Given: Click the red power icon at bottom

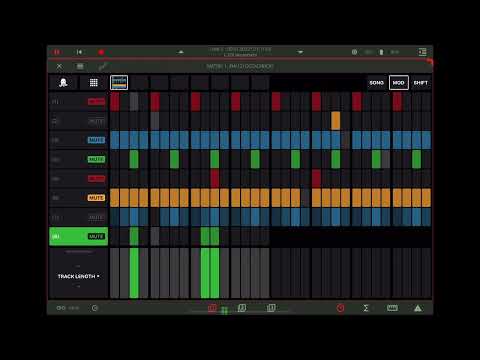Looking at the screenshot, I should 340,308.
